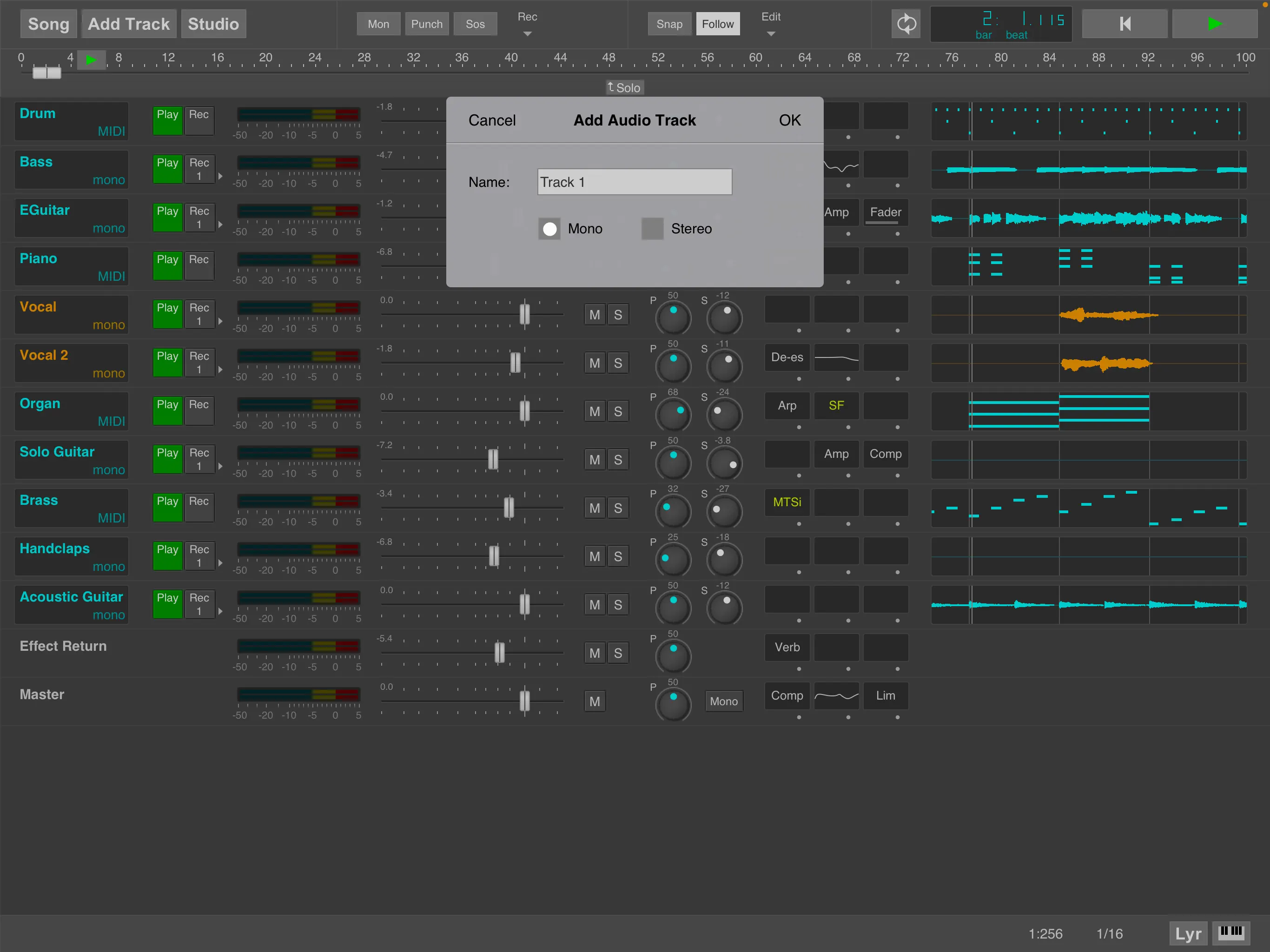Mute the Vocal track
The height and width of the screenshot is (952, 1270).
click(594, 314)
